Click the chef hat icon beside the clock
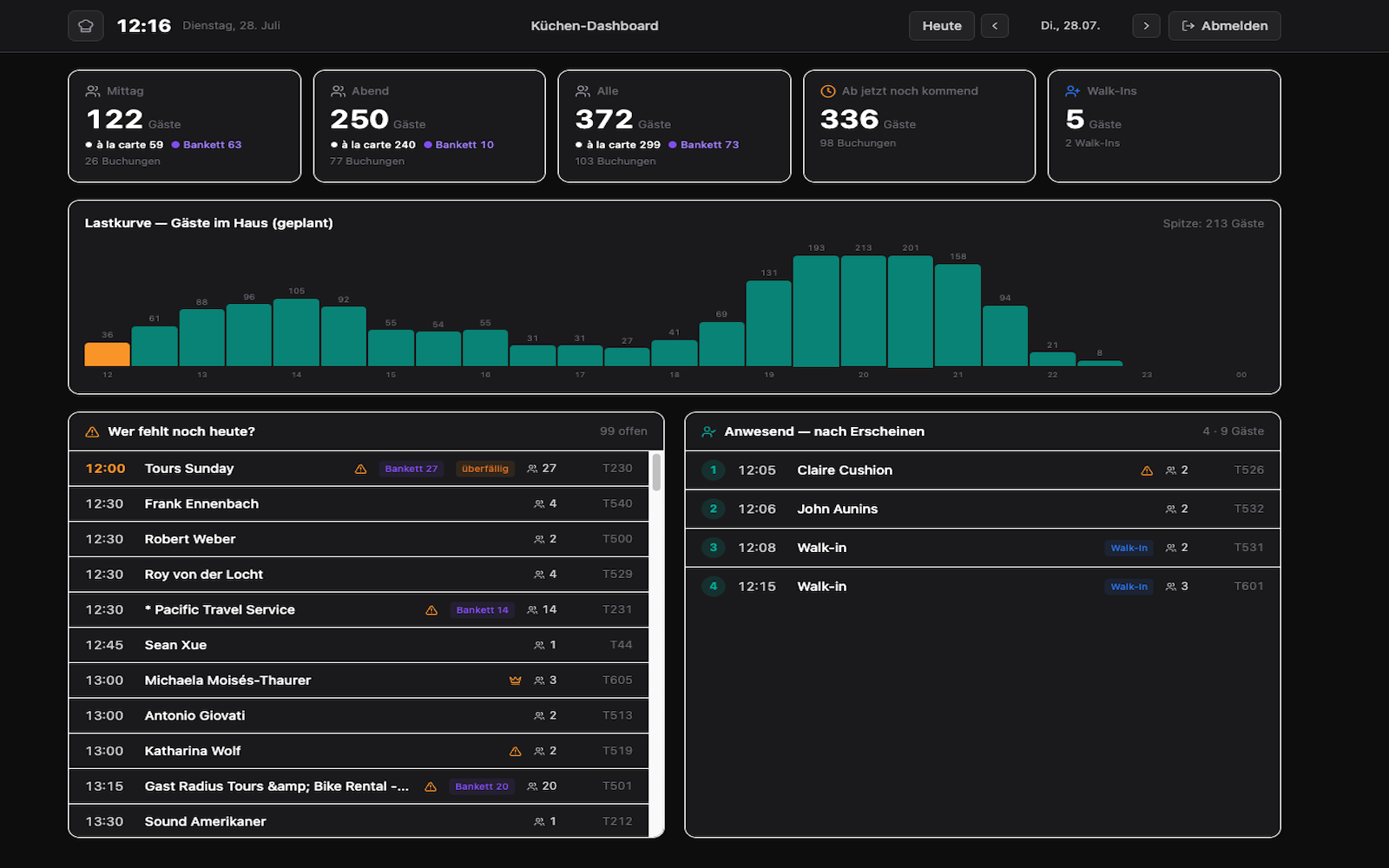Viewport: 1389px width, 868px height. [x=86, y=26]
